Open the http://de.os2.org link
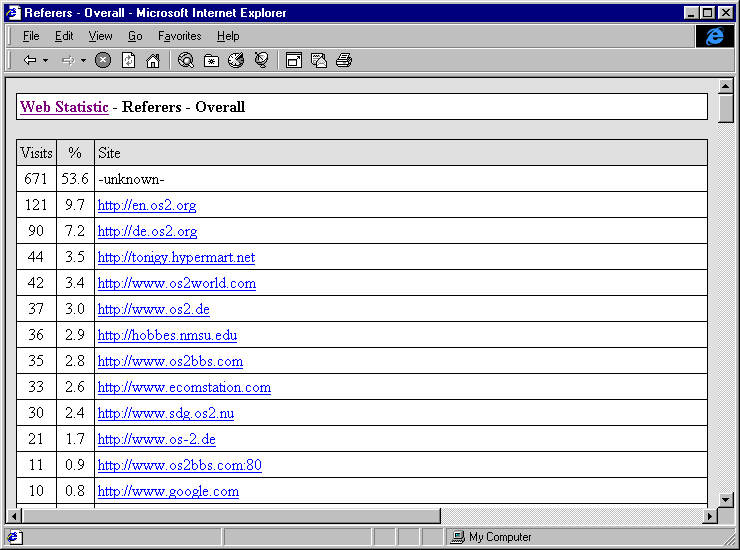Screen dimensions: 740x550 (147, 231)
